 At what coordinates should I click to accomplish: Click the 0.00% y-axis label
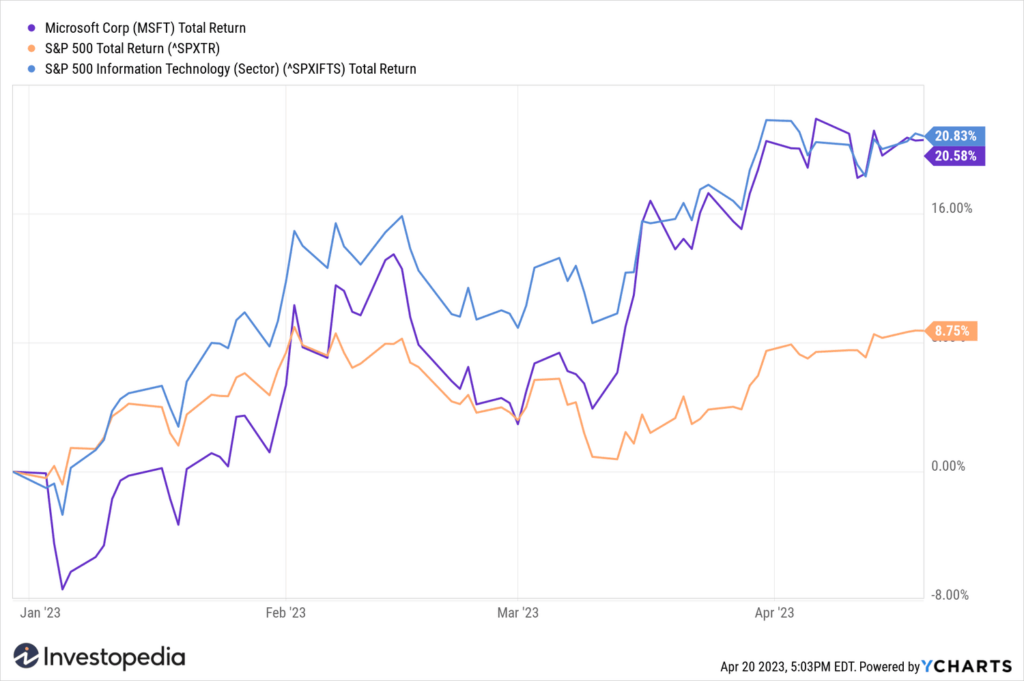click(x=948, y=466)
